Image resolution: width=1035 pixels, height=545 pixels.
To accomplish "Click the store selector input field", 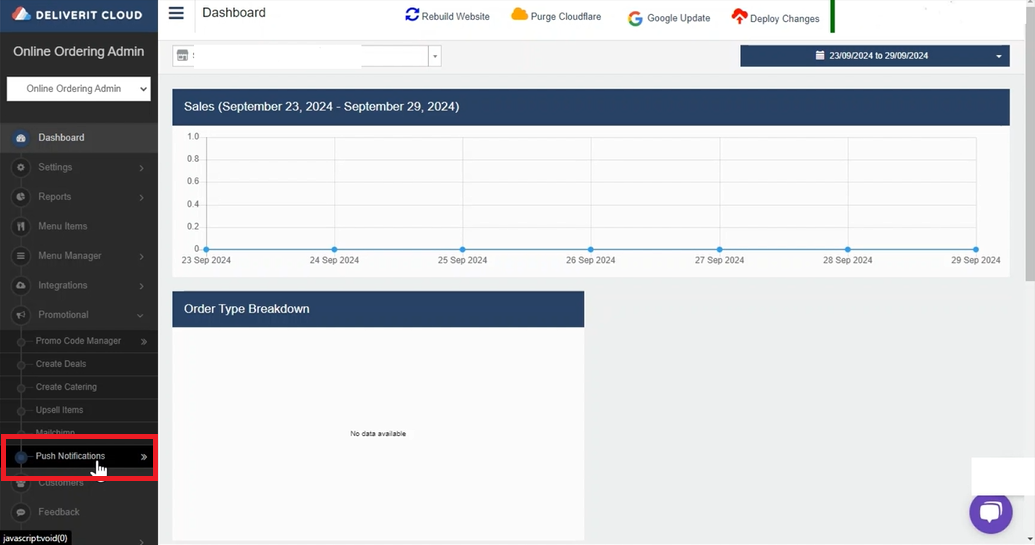I will pos(300,56).
